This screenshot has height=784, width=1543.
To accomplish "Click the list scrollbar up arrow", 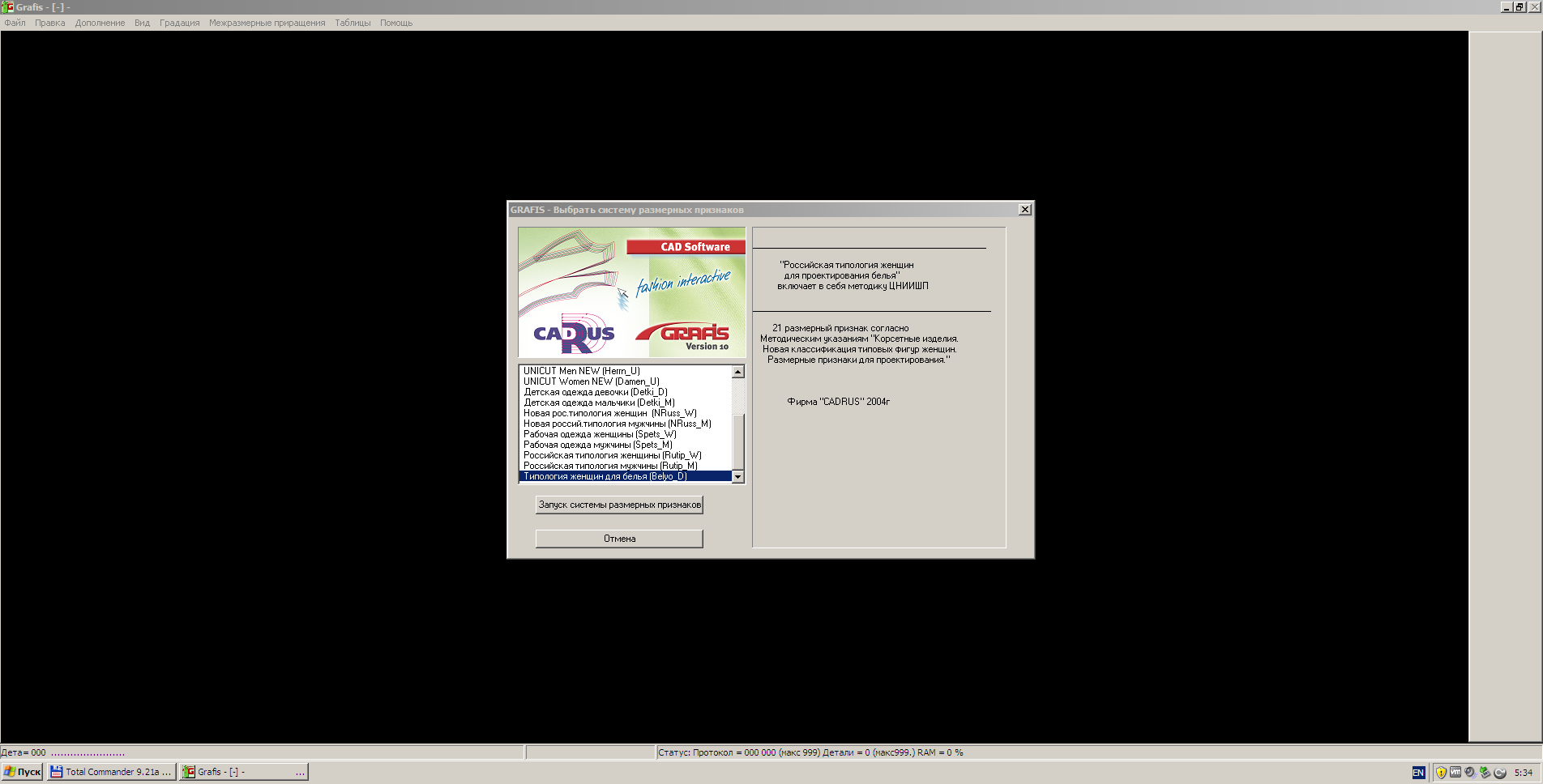I will (738, 372).
